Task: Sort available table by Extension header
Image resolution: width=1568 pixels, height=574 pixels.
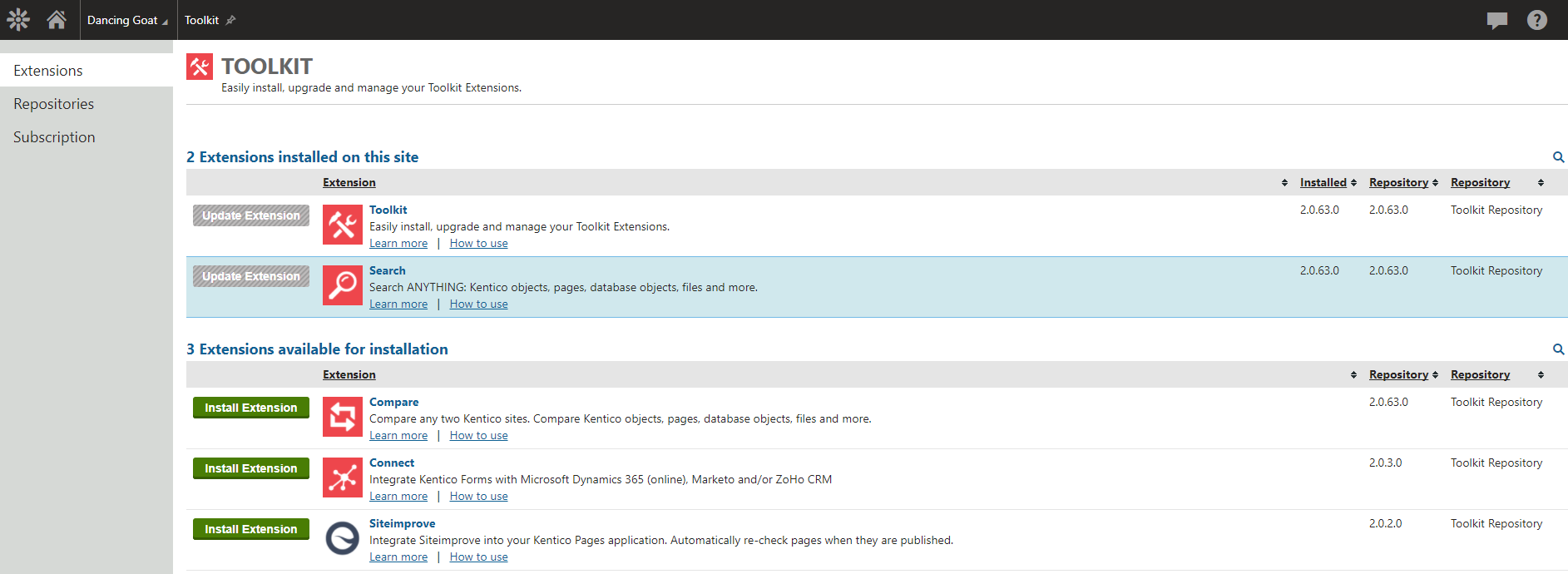Action: 349,374
